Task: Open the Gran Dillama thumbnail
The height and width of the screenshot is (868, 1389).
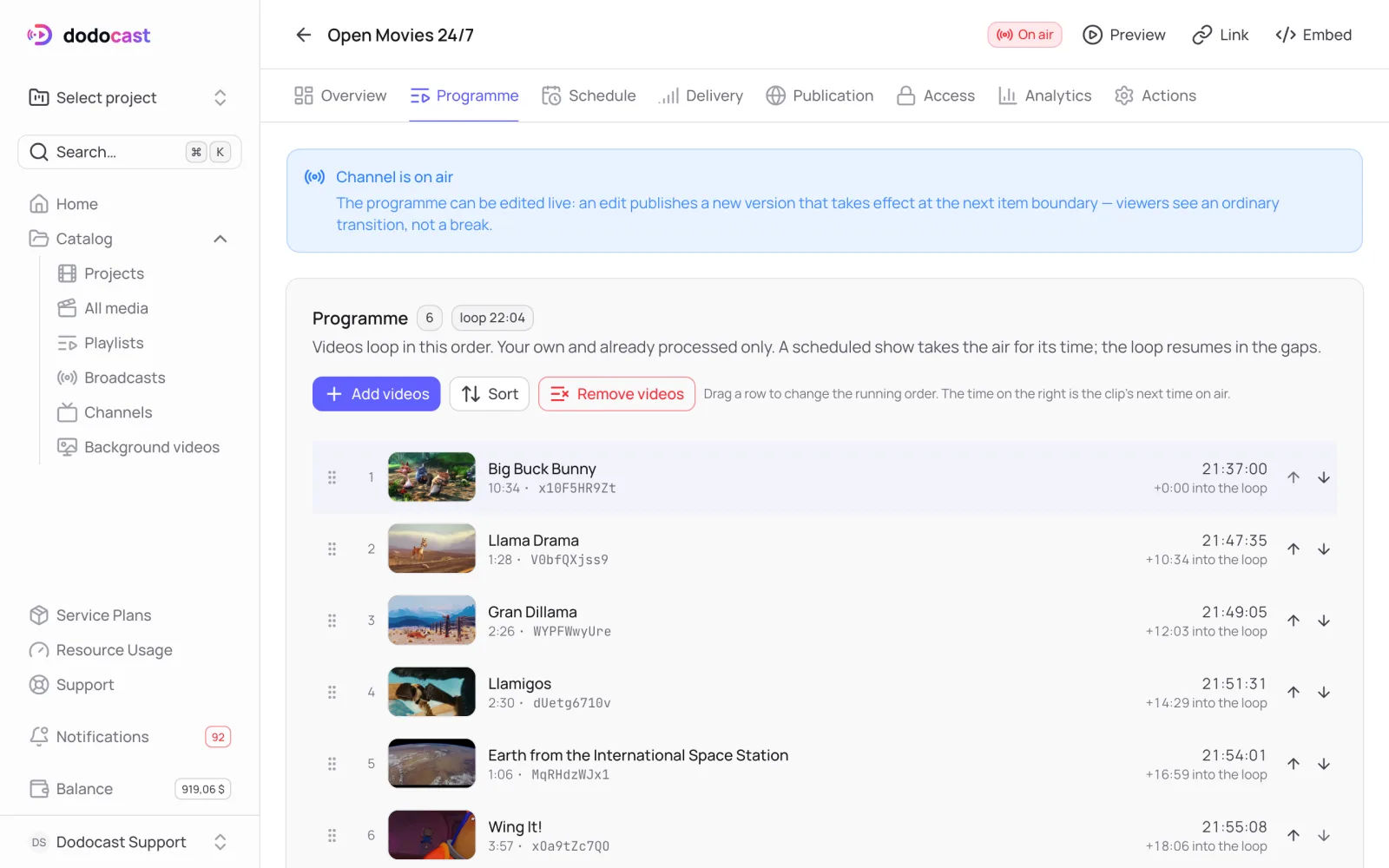Action: tap(431, 621)
